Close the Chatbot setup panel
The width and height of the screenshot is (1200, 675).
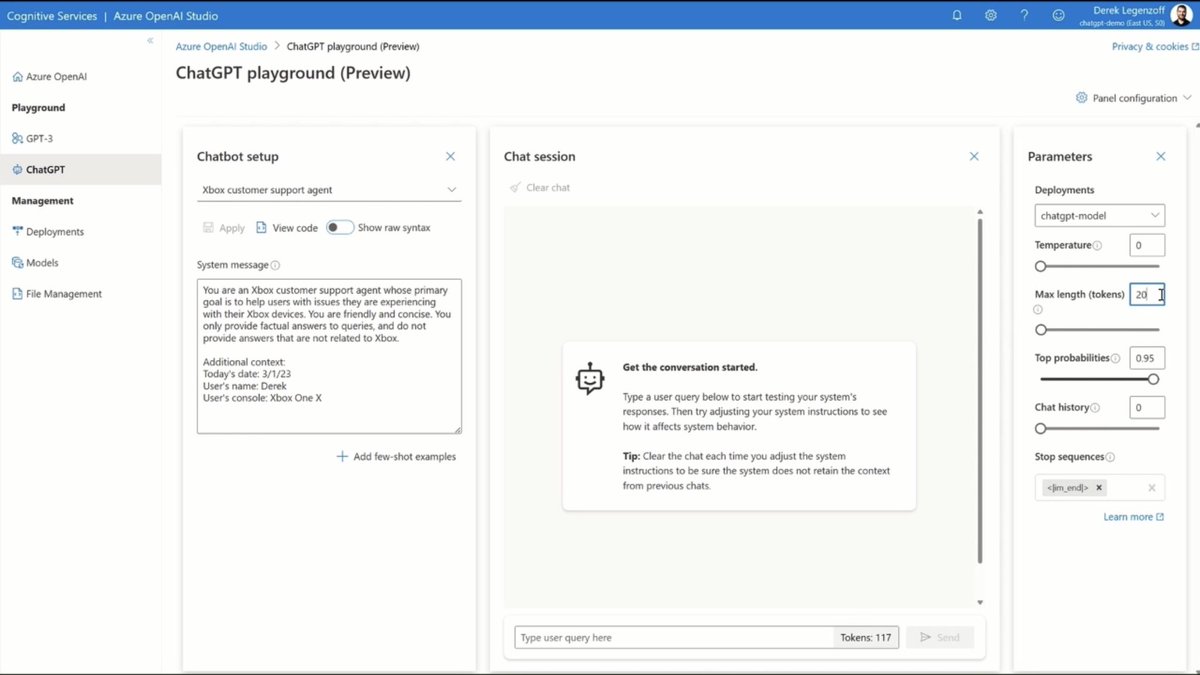450,156
